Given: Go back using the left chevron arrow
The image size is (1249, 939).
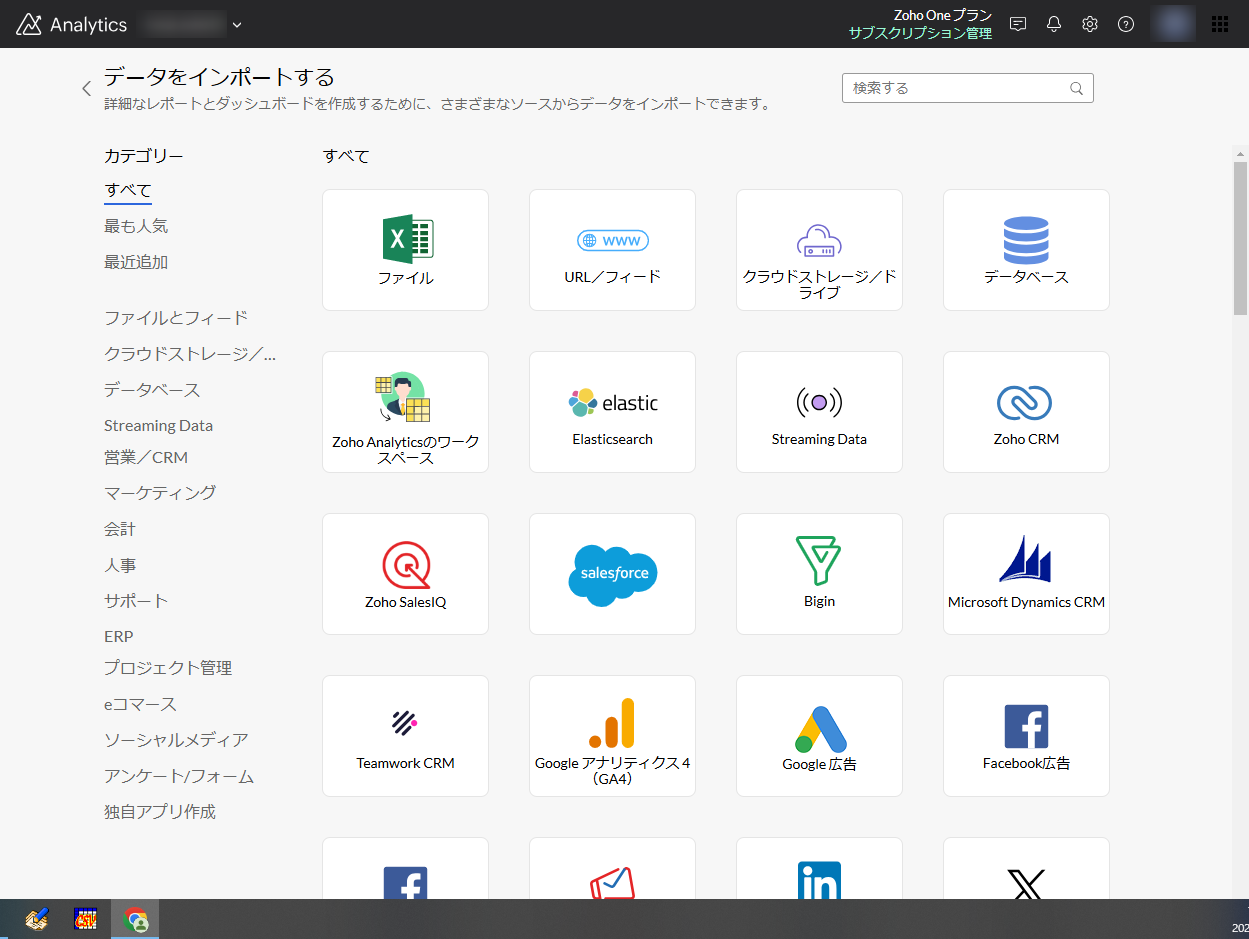Looking at the screenshot, I should pyautogui.click(x=86, y=88).
